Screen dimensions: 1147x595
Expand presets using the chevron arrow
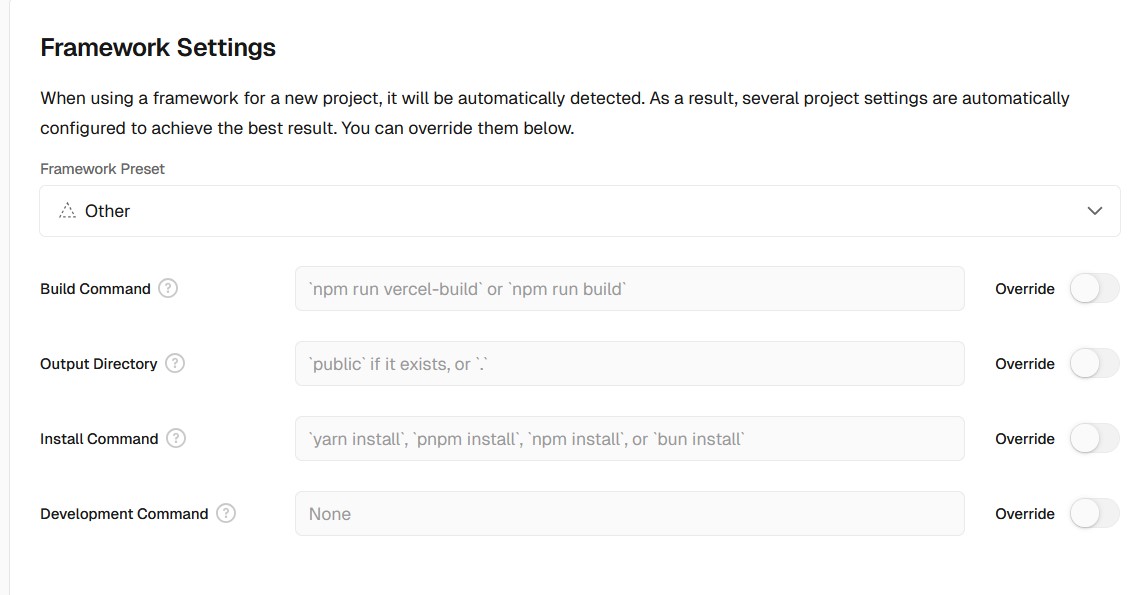point(1094,211)
